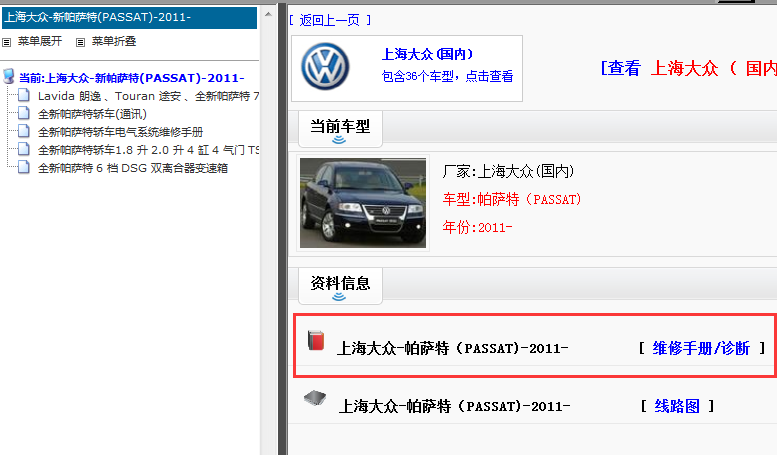Click the 厂家:上海大众(国内) text
Screen dimensions: 777x455
[508, 171]
